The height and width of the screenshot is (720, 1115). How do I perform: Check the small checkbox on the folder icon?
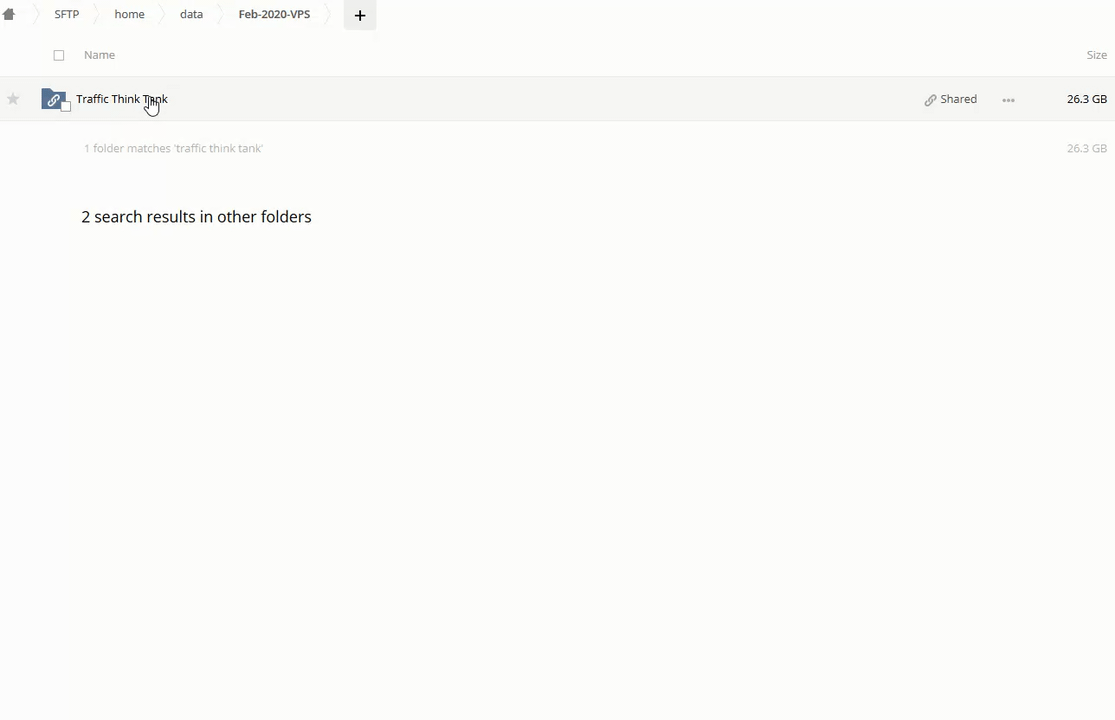tap(66, 106)
